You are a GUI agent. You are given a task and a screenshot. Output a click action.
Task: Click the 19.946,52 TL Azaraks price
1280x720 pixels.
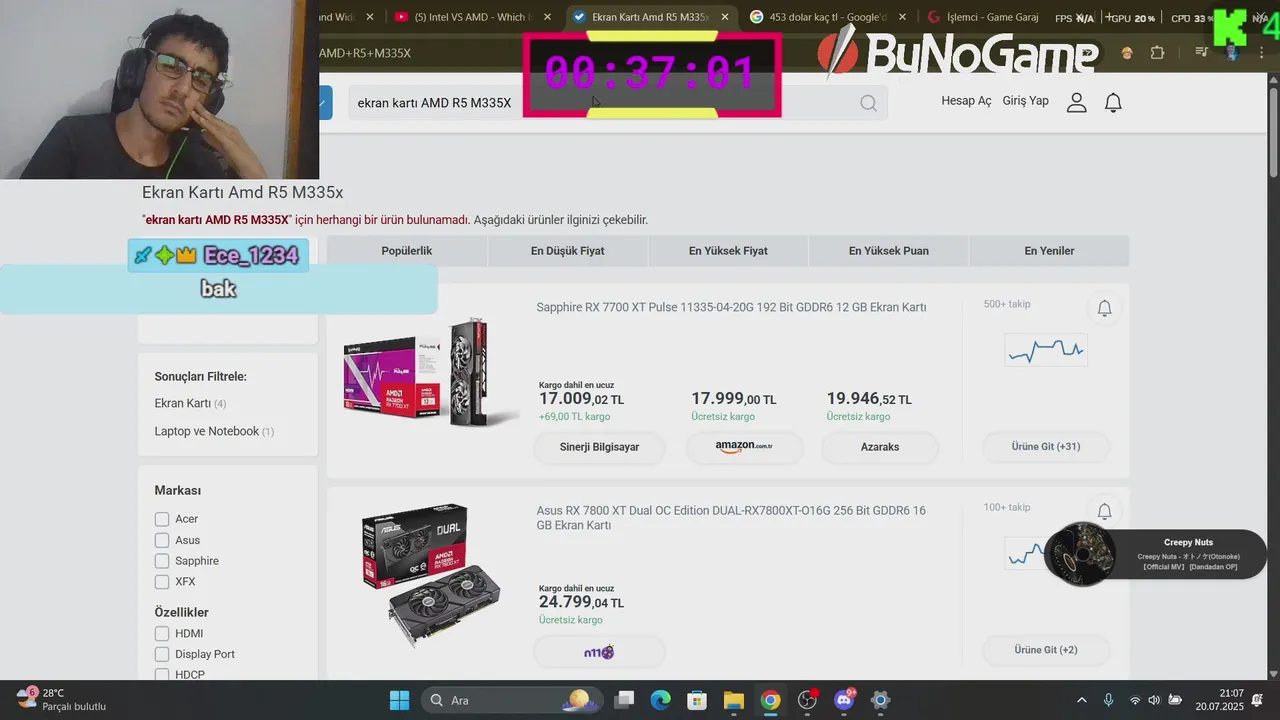pyautogui.click(x=869, y=399)
